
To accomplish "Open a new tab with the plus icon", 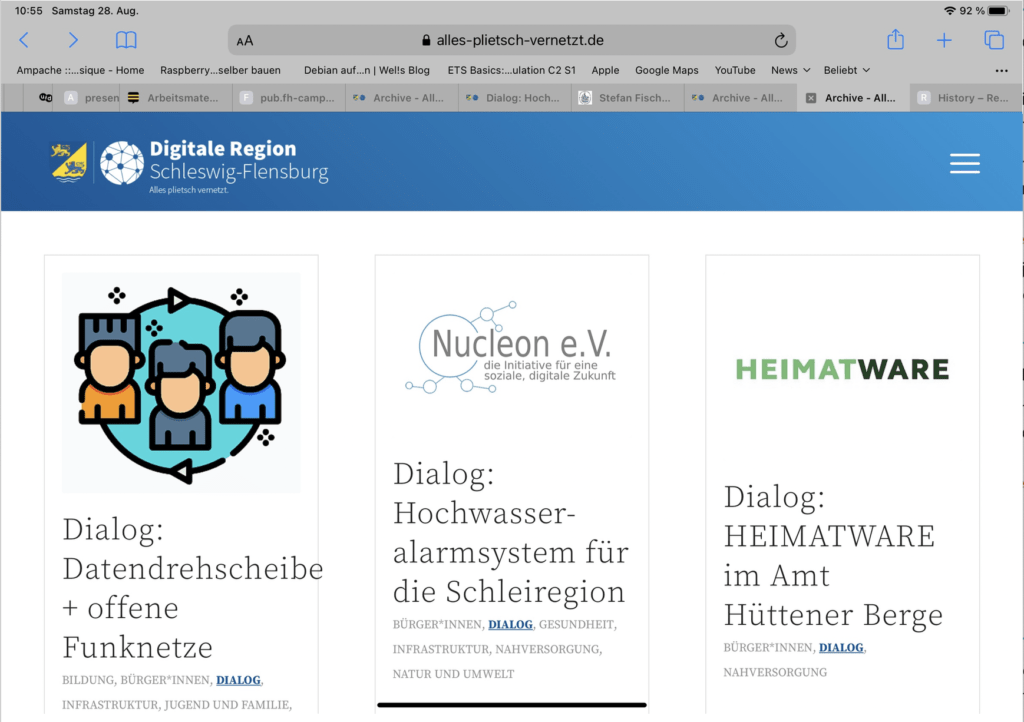I will pos(944,40).
